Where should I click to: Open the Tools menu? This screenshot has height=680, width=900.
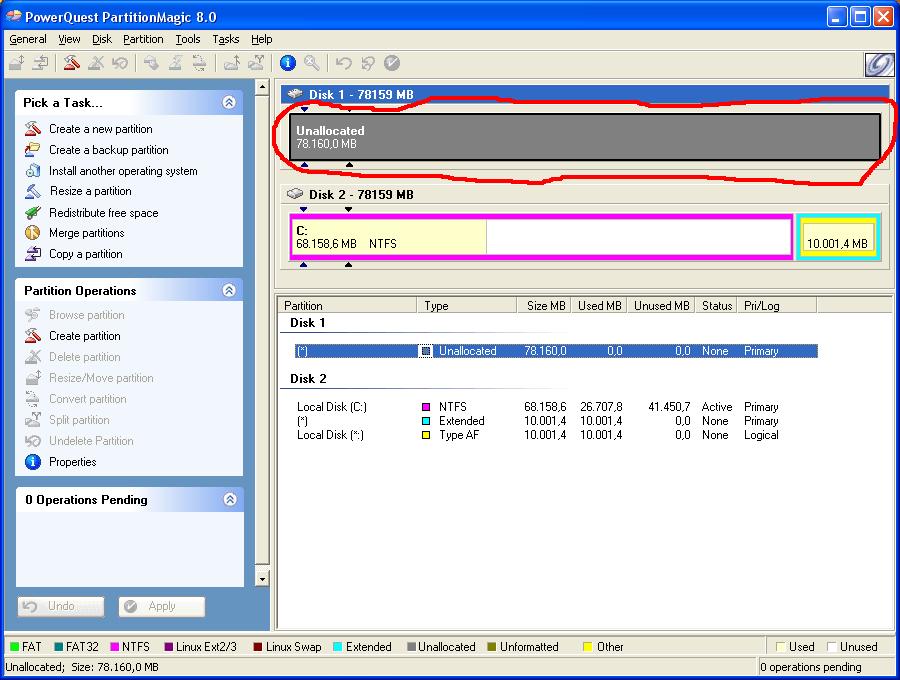188,39
